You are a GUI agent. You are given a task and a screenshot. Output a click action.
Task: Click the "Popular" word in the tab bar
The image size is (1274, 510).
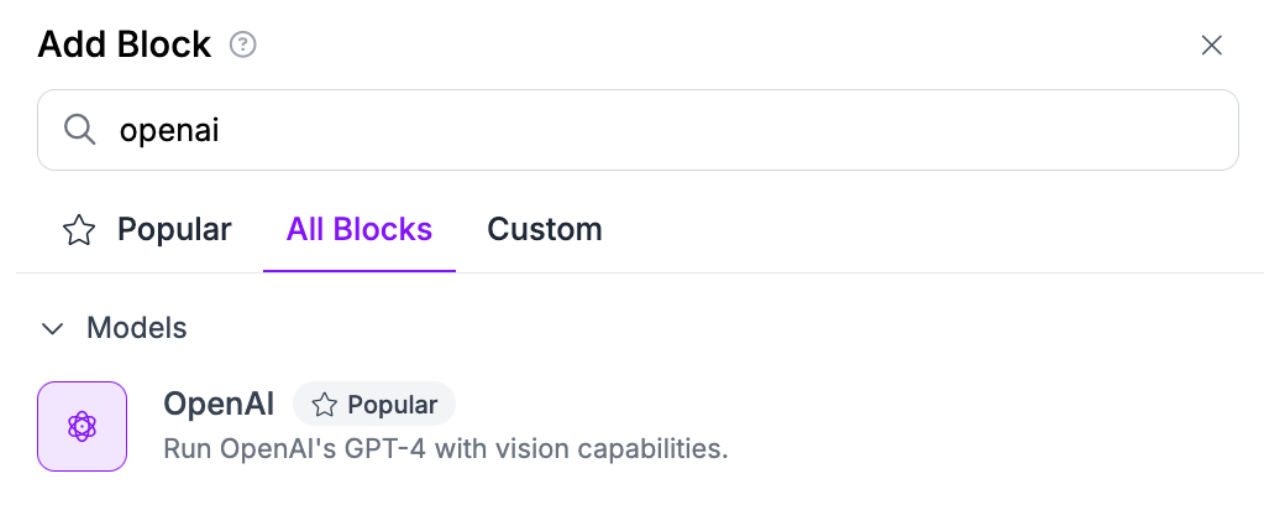click(174, 230)
